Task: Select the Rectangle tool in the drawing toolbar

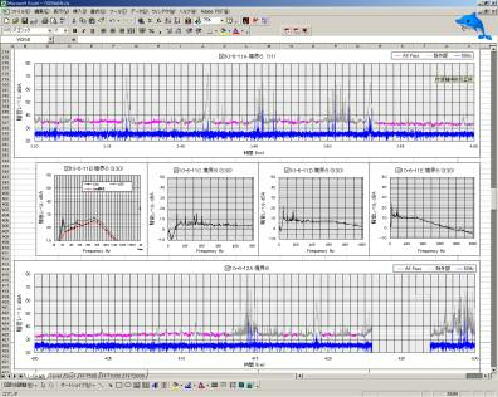Action: [x=119, y=385]
